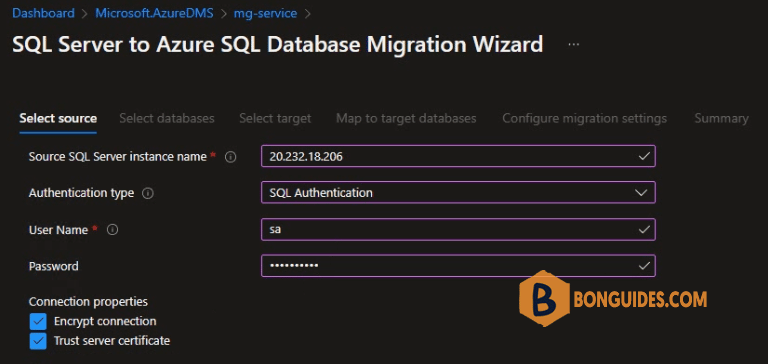Click the Password field label
768x364 pixels.
point(53,267)
